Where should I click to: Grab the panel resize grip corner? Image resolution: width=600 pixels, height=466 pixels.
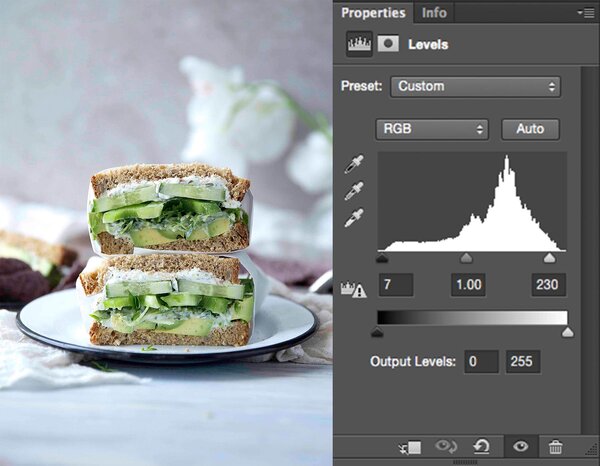point(591,449)
